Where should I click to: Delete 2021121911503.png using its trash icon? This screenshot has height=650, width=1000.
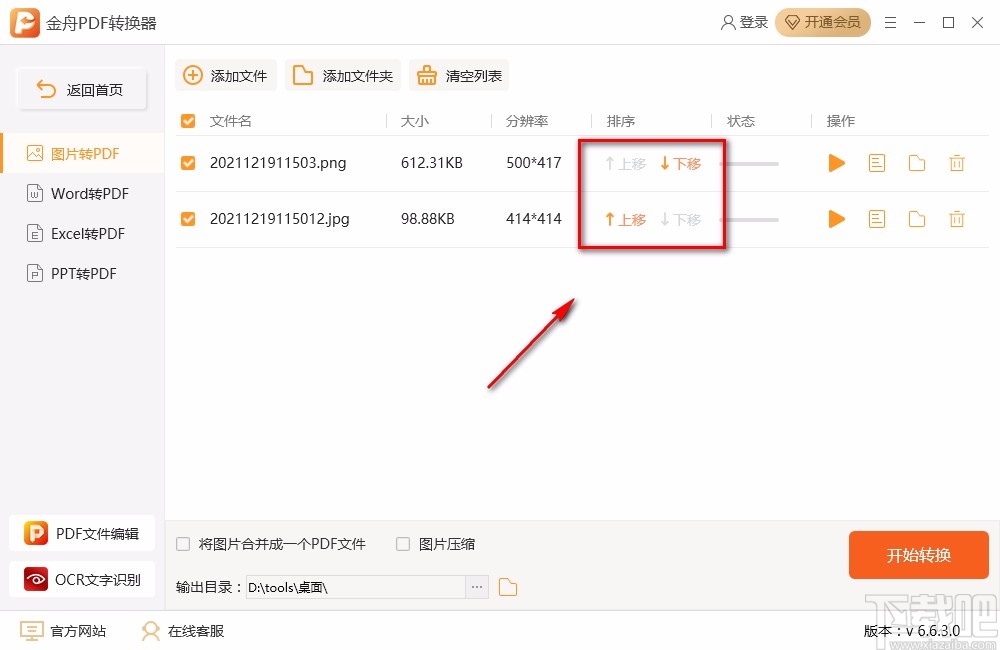957,163
